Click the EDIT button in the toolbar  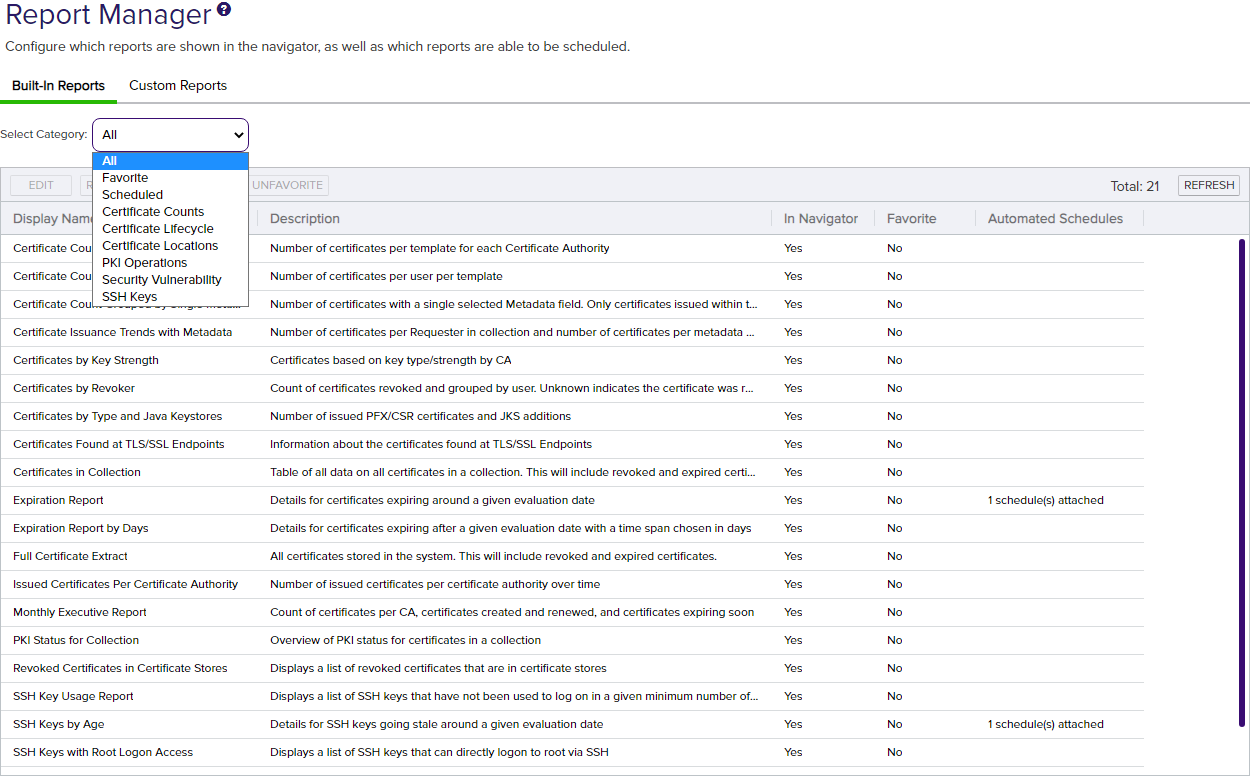point(41,186)
